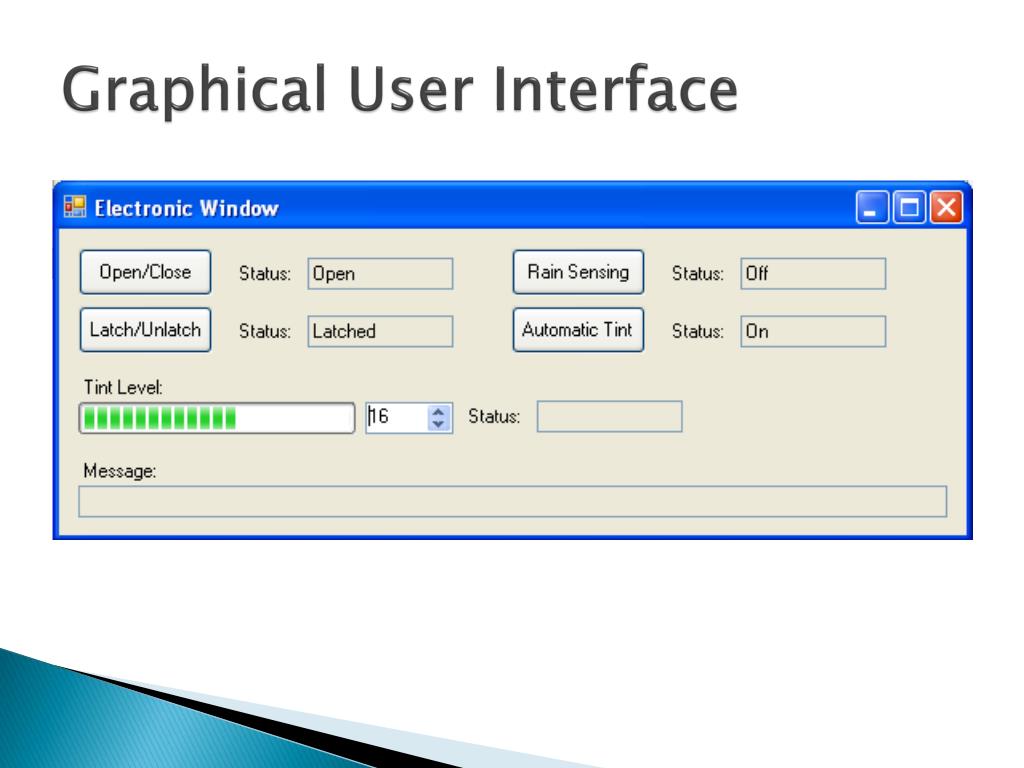Click the empty tint Status field
1024x768 pixels.
(609, 417)
